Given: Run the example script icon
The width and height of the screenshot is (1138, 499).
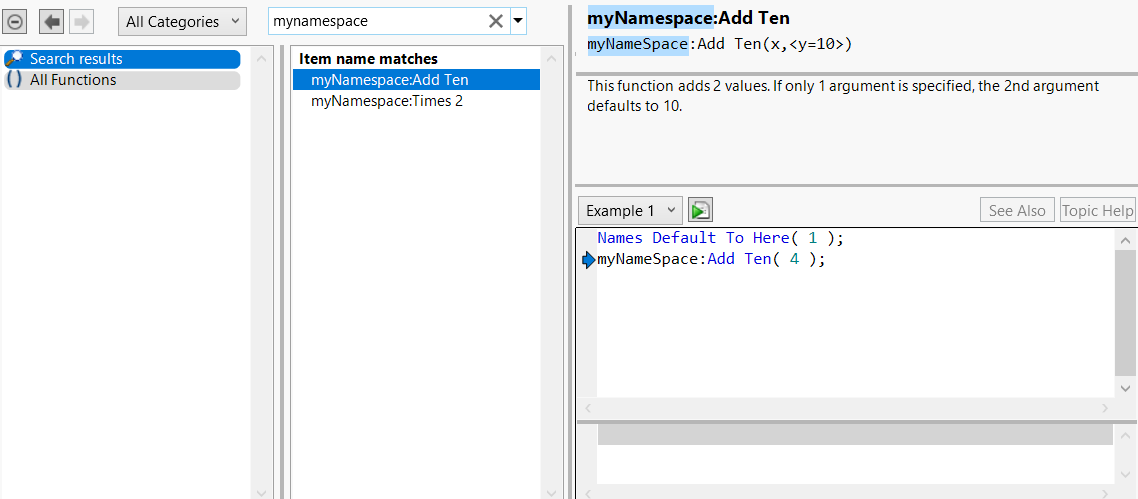Looking at the screenshot, I should [700, 210].
